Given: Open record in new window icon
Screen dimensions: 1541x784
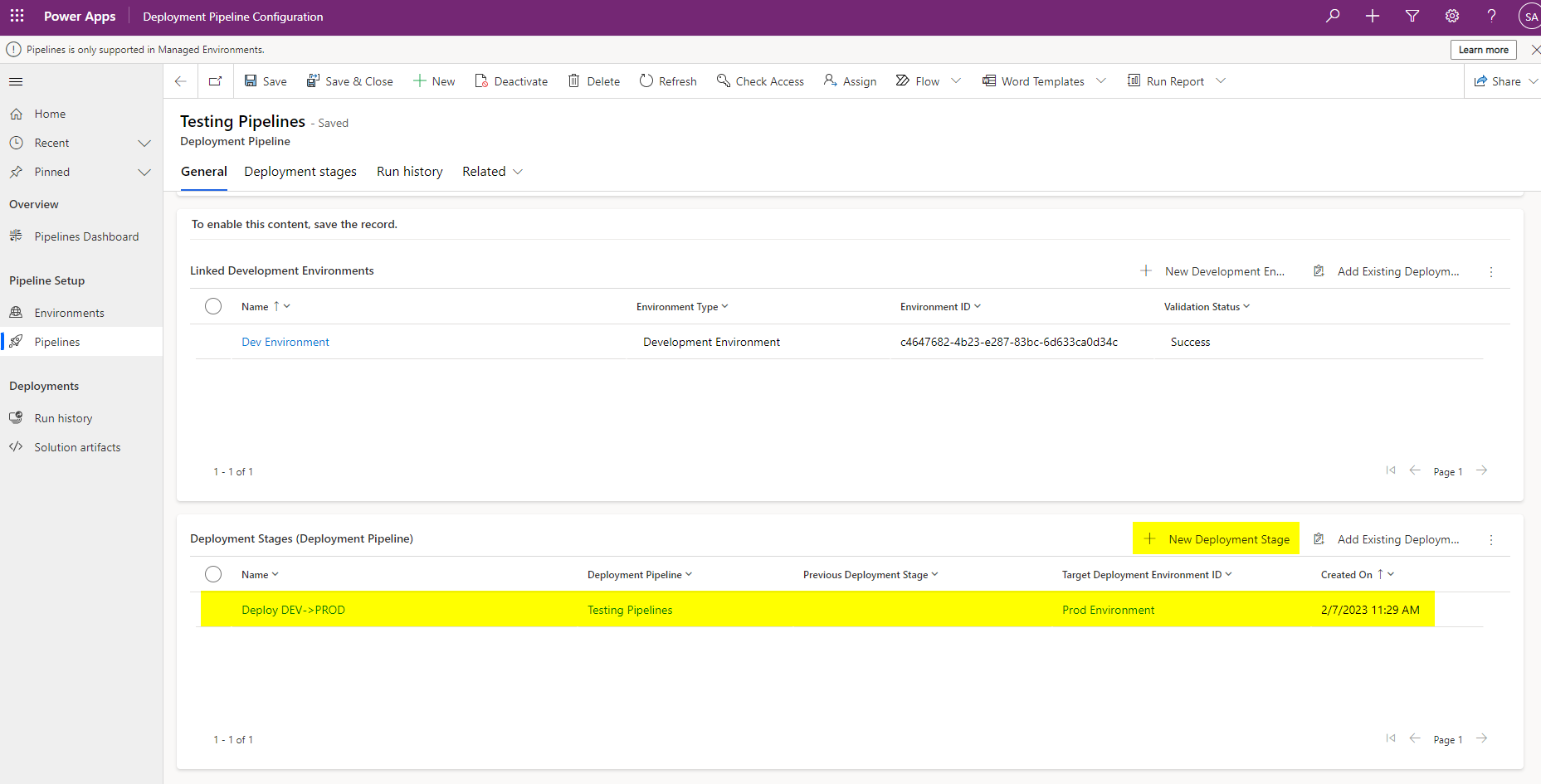Looking at the screenshot, I should (x=215, y=81).
